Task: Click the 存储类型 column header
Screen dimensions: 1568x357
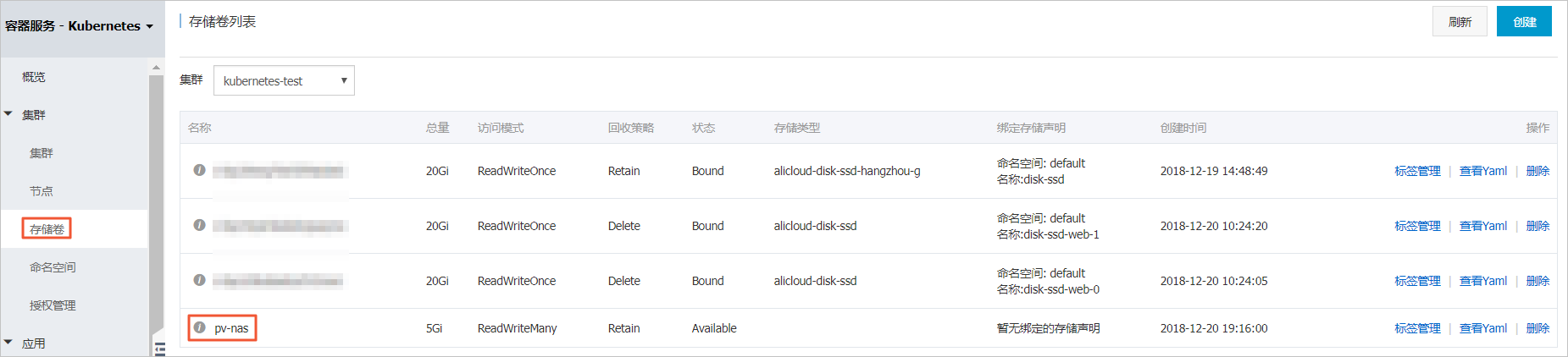Action: [797, 128]
